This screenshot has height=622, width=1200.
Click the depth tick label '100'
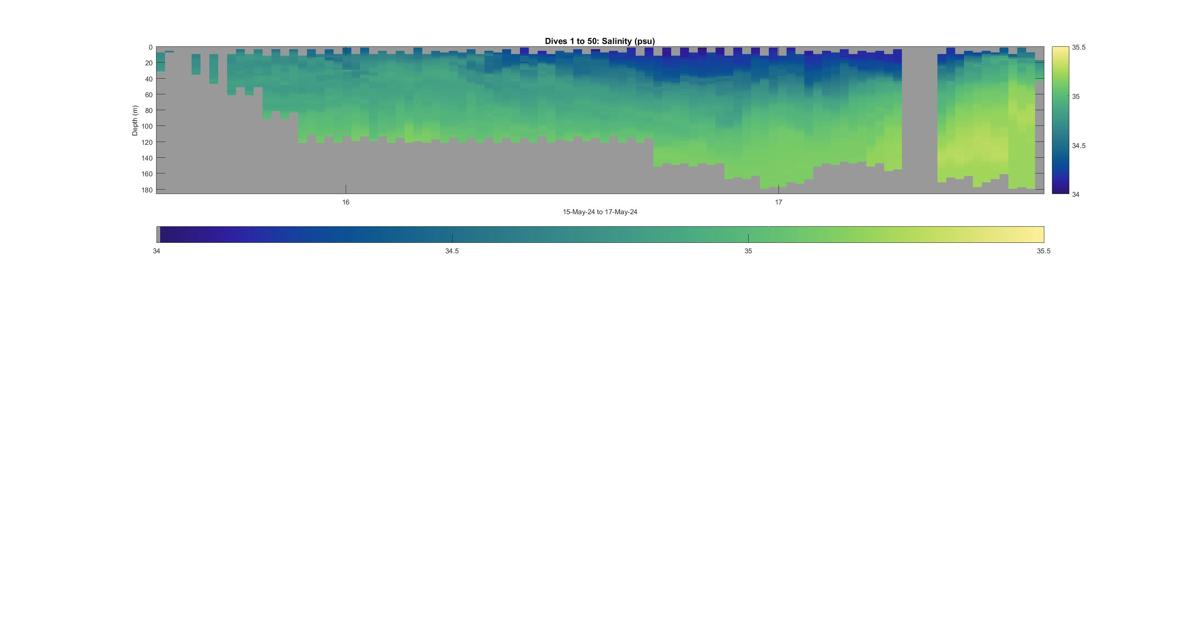tap(146, 126)
